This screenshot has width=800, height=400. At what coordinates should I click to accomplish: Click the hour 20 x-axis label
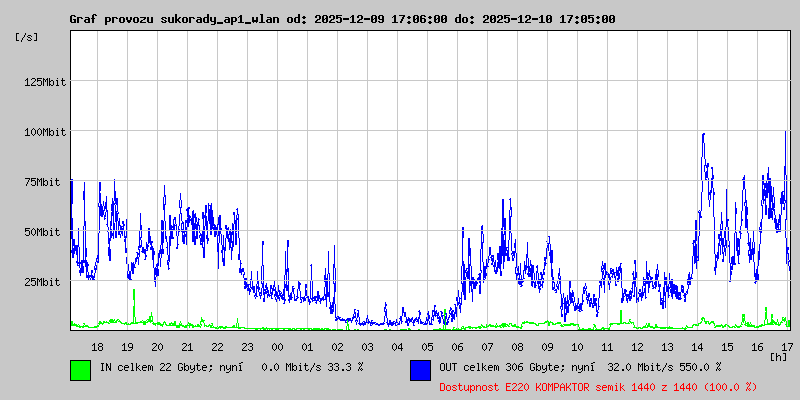(x=158, y=347)
